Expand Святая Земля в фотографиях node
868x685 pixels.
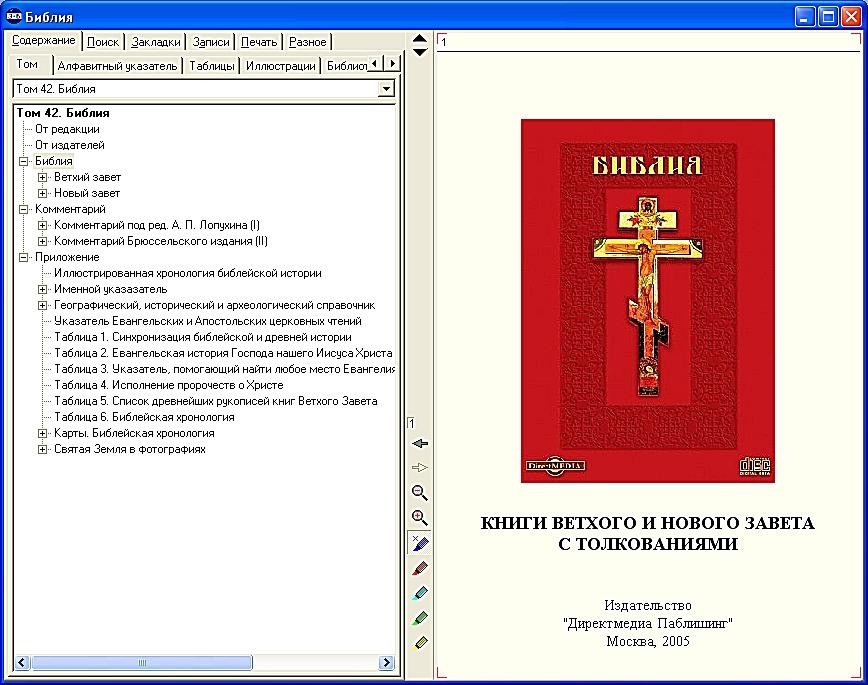coord(43,449)
